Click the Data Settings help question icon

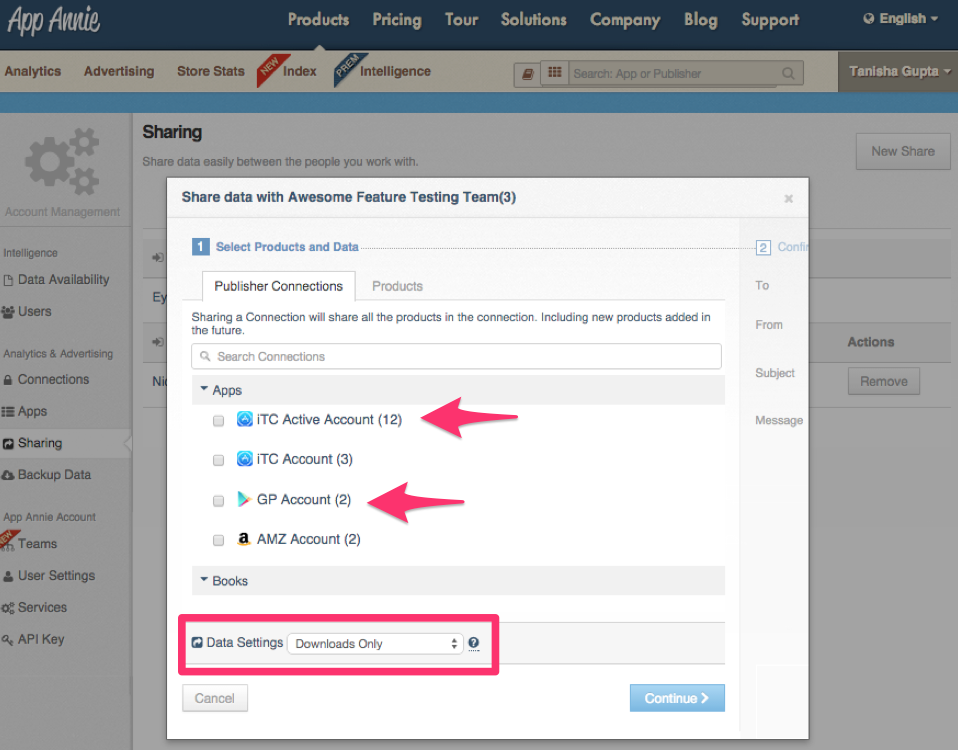tap(474, 643)
